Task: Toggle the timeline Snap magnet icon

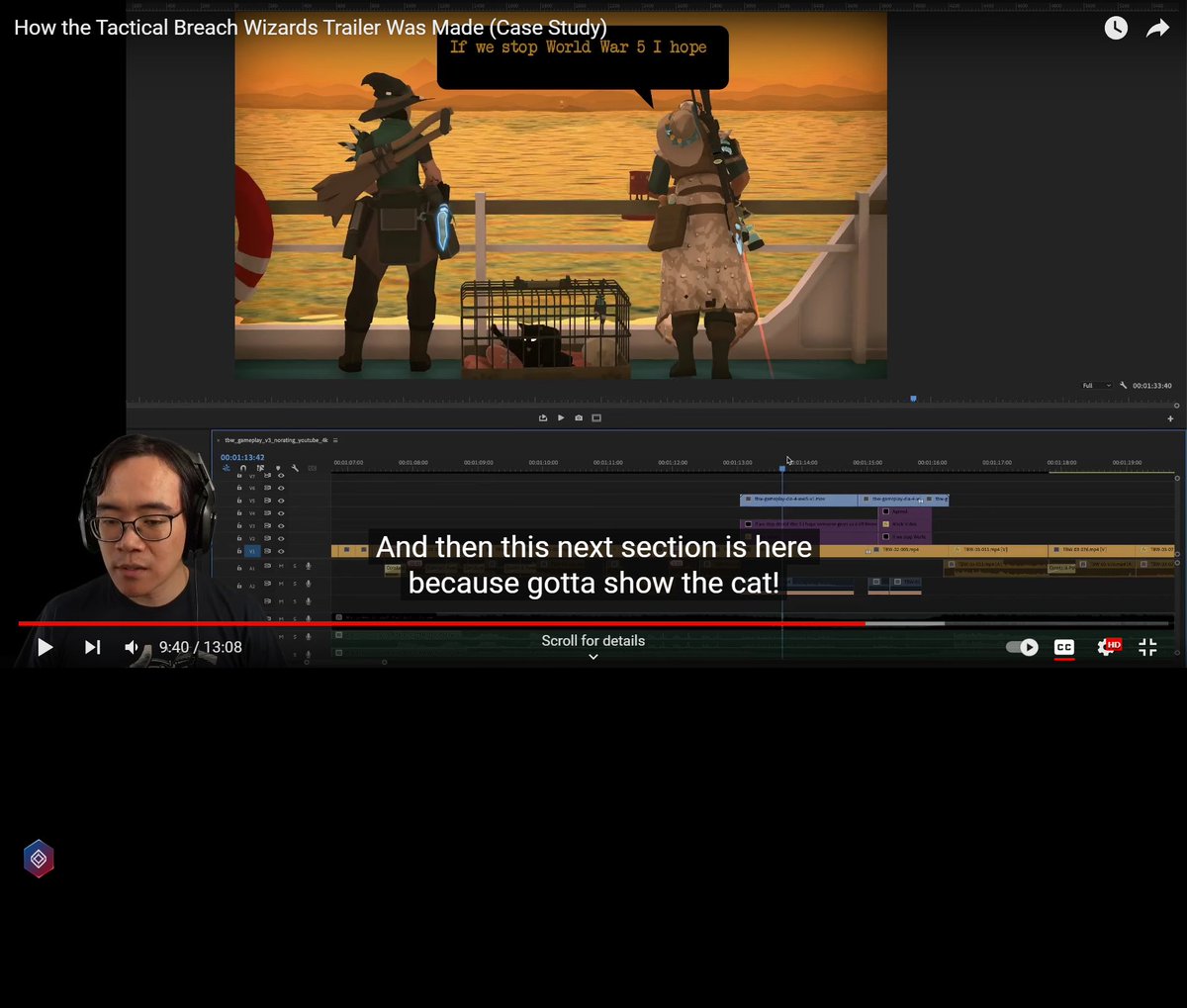Action: pyautogui.click(x=243, y=468)
